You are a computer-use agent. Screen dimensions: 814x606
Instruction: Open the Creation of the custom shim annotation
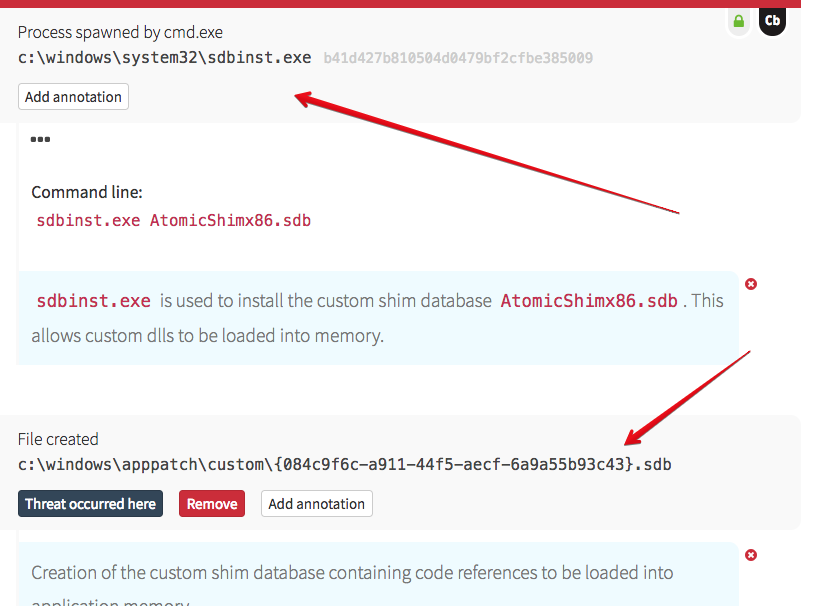tap(352, 573)
